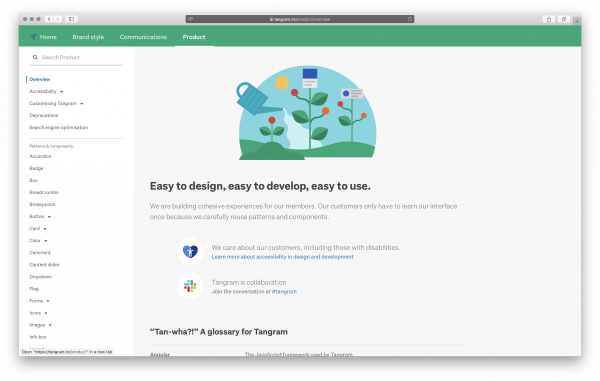600x381 pixels.
Task: Open the Box component page
Action: coord(33,180)
